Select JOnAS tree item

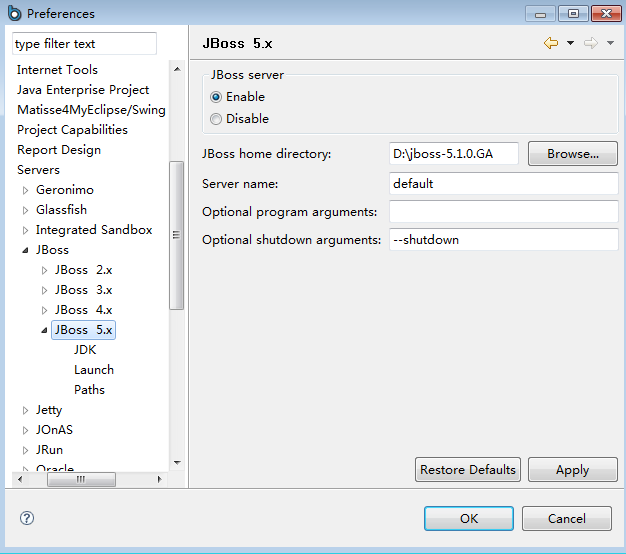(x=54, y=430)
